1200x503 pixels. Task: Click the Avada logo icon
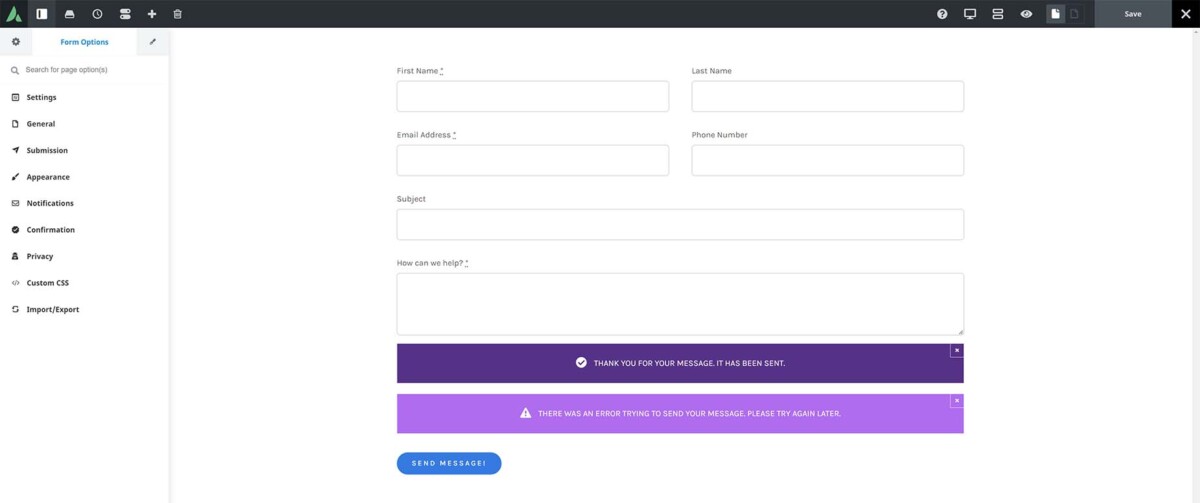tap(14, 14)
